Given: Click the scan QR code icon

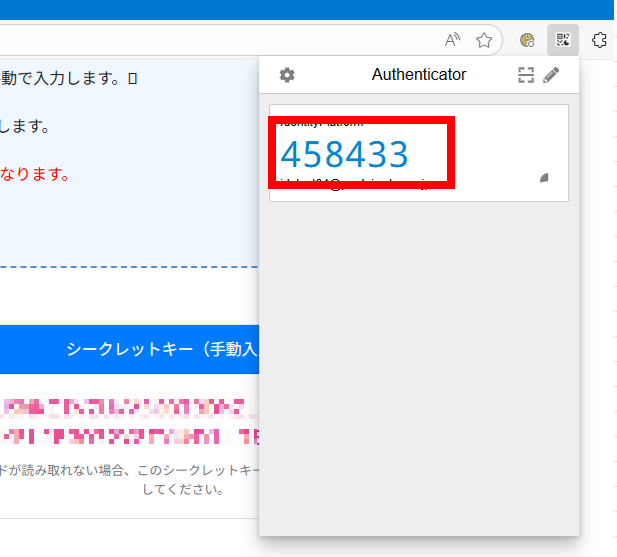Looking at the screenshot, I should click(x=526, y=75).
